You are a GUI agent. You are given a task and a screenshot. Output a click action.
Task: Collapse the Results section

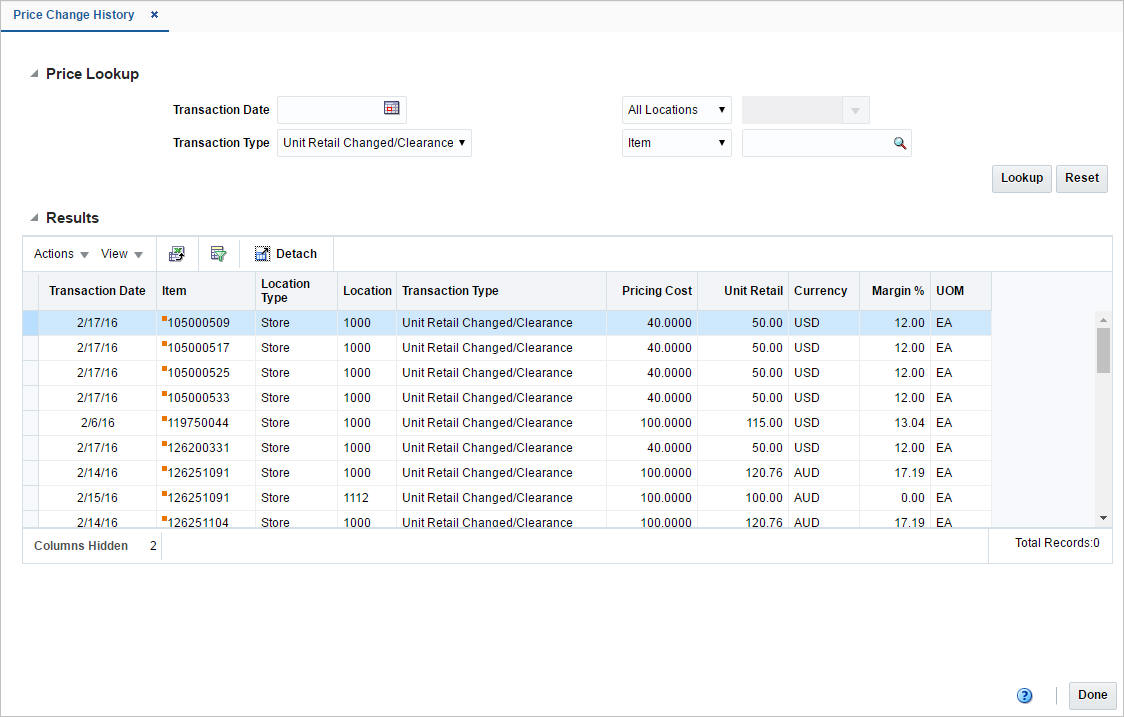[34, 218]
